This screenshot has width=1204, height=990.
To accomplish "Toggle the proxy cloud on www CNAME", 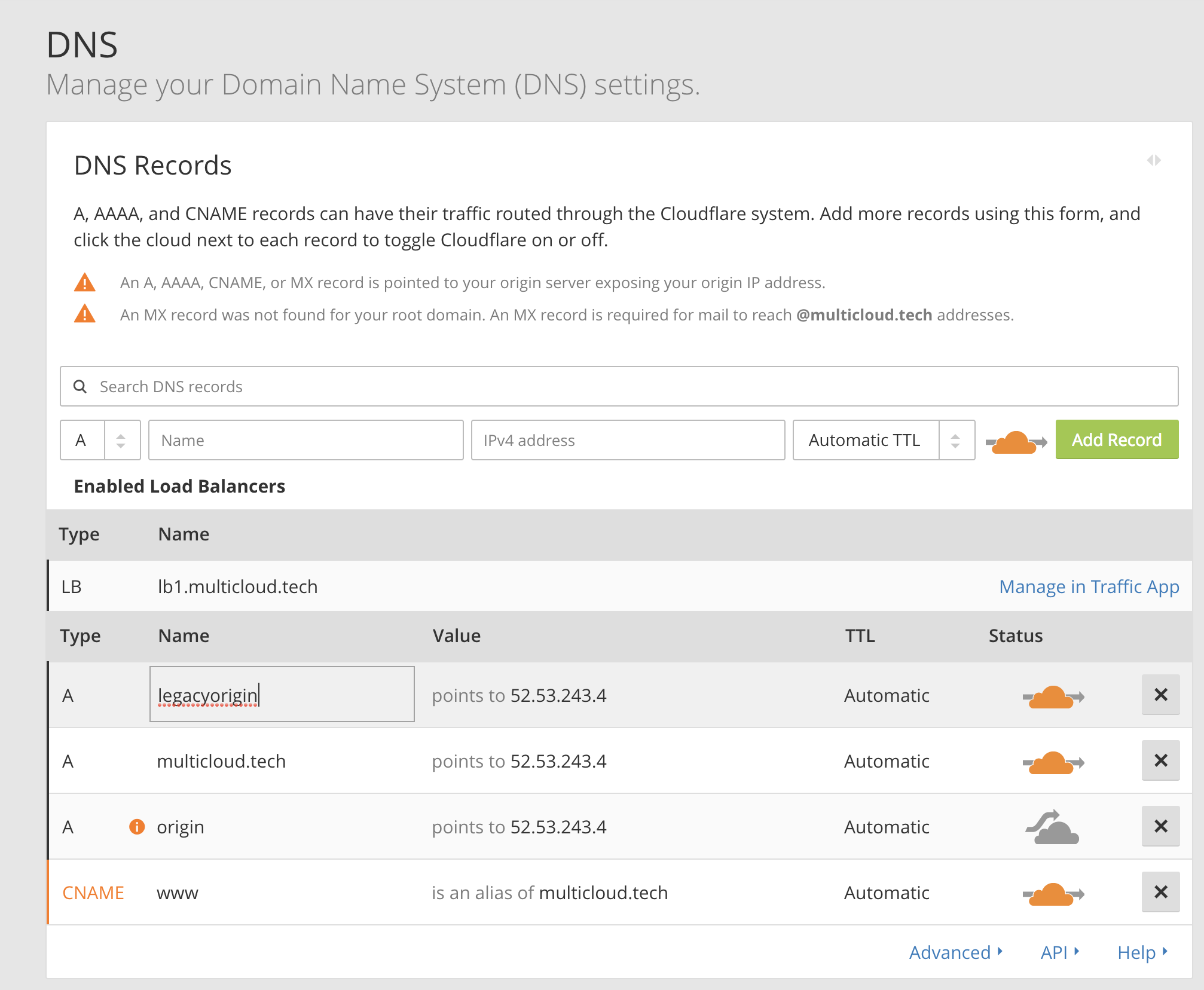I will pyautogui.click(x=1053, y=894).
